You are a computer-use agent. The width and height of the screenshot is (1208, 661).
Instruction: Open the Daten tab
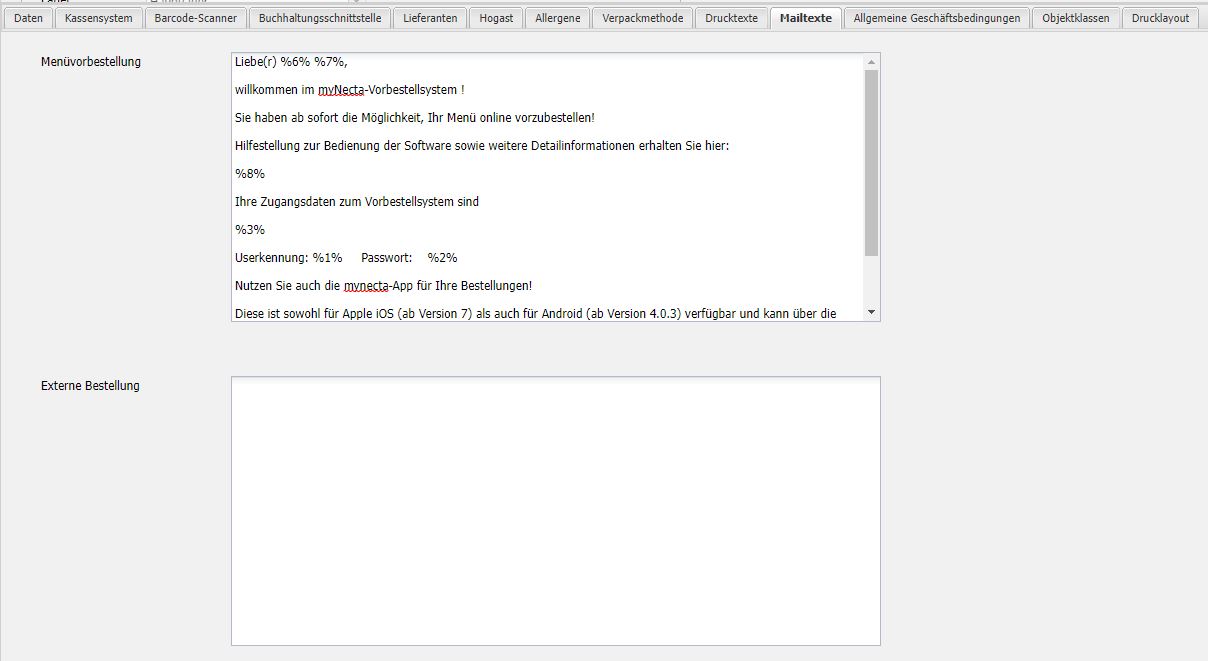coord(28,18)
